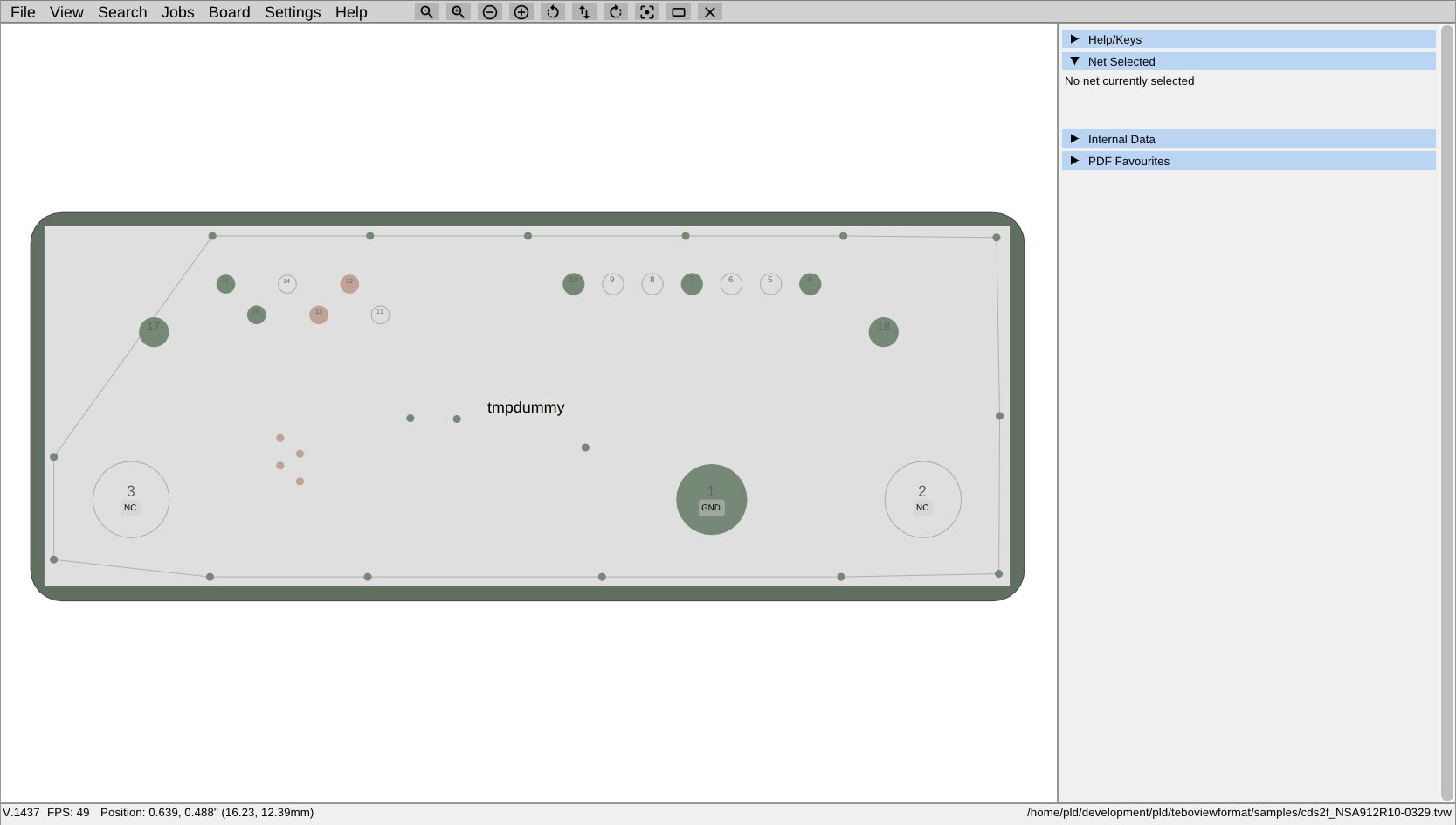
Task: Click the 'No net currently selected' text
Action: 1129,81
